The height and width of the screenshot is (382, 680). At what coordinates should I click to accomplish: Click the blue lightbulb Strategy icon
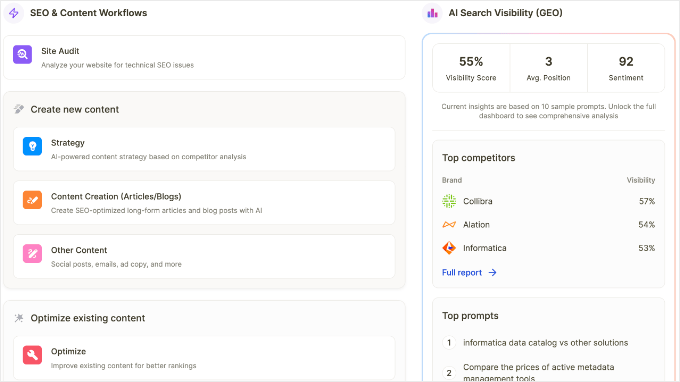point(33,147)
